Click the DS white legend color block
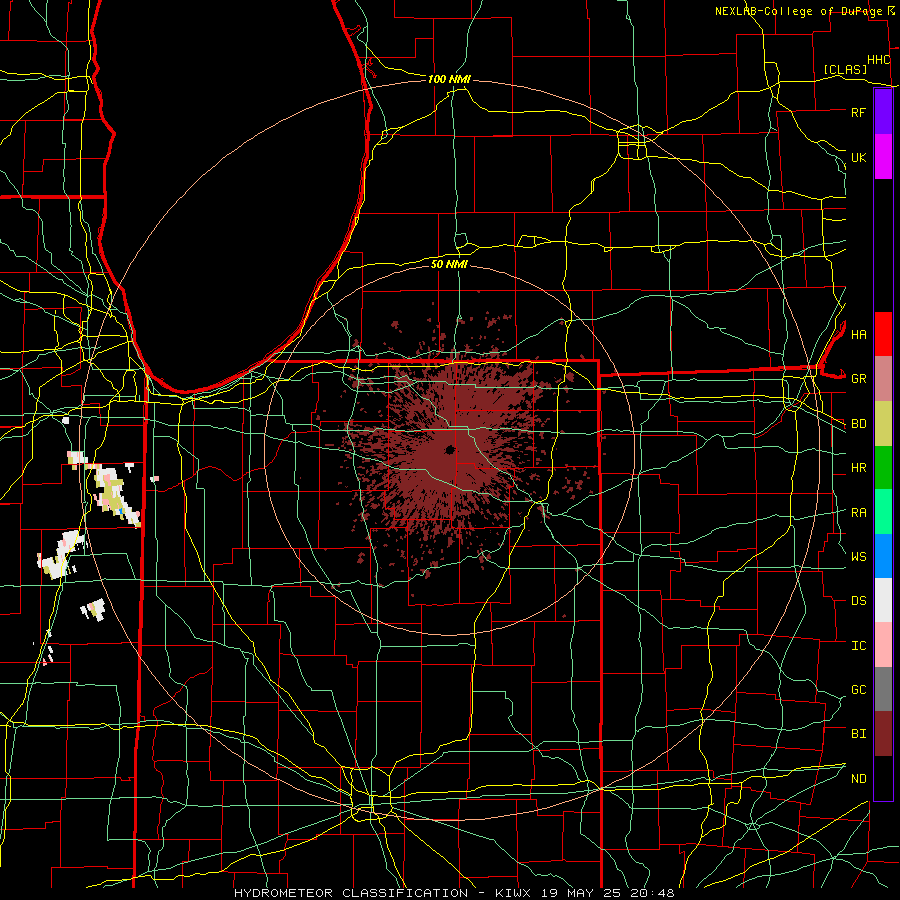This screenshot has width=900, height=900. (x=883, y=600)
